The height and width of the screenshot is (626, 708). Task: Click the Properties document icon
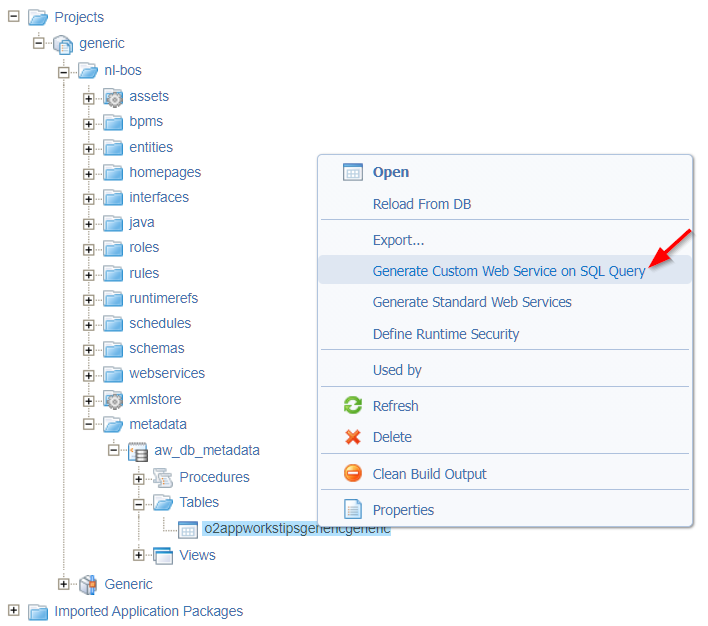tap(352, 510)
